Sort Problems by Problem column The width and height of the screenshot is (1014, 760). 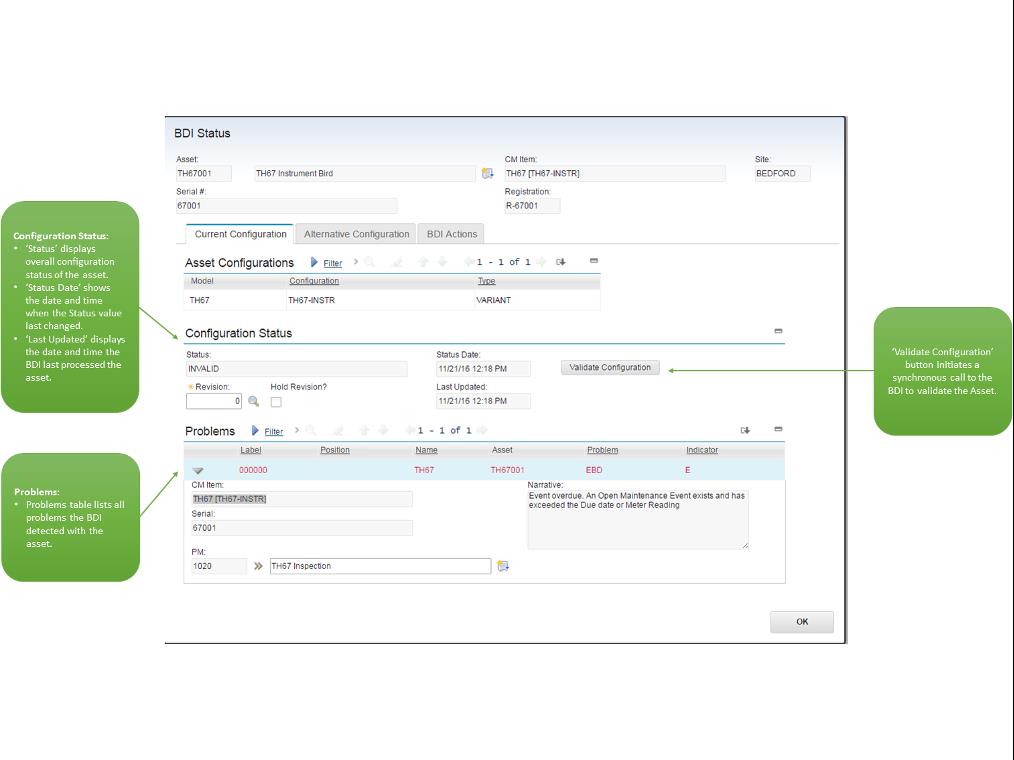click(x=602, y=450)
